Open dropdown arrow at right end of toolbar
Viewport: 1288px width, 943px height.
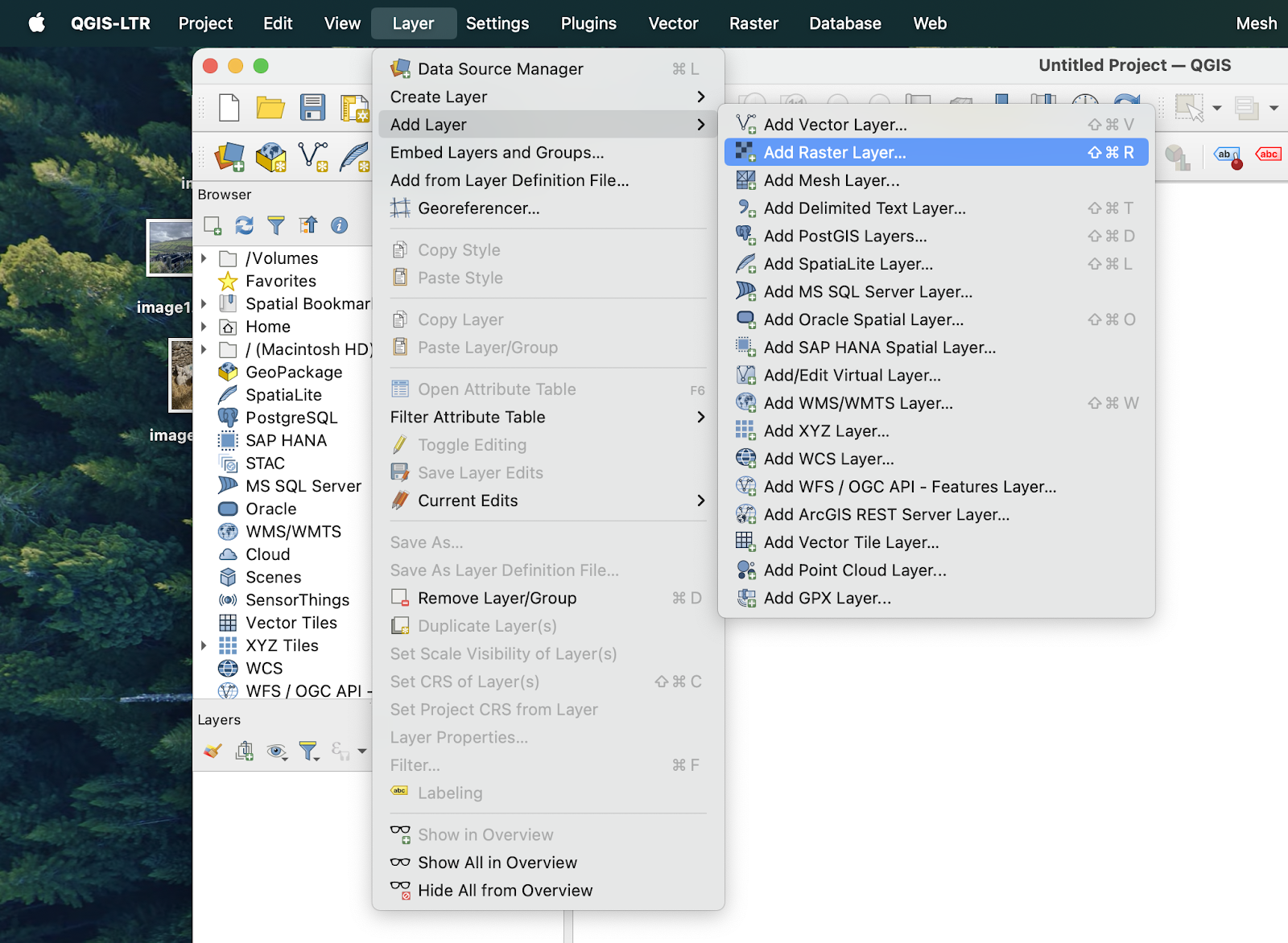(1274, 108)
